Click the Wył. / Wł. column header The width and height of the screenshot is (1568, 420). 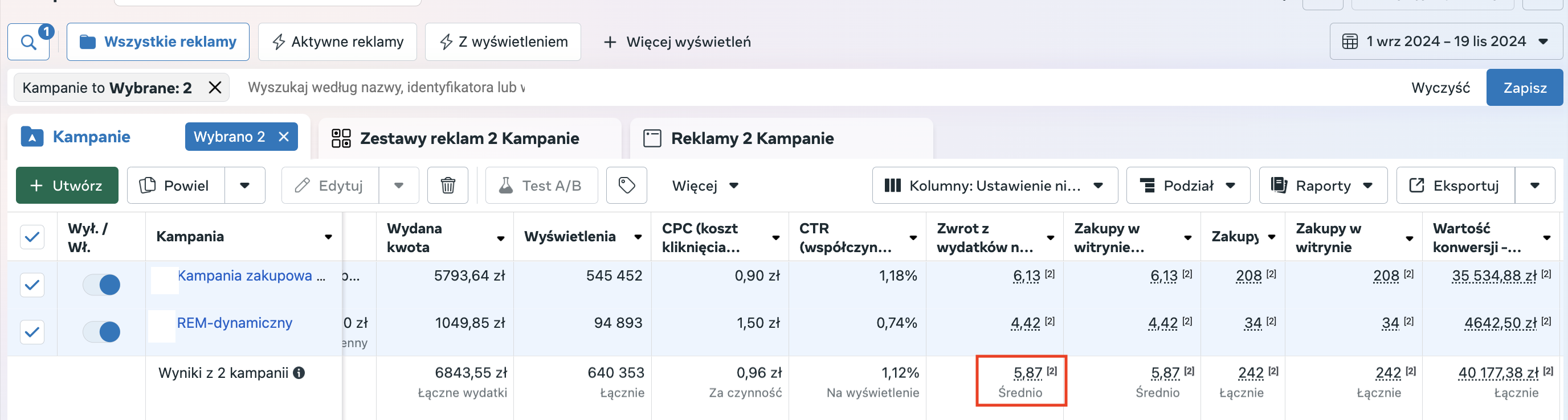[87, 238]
